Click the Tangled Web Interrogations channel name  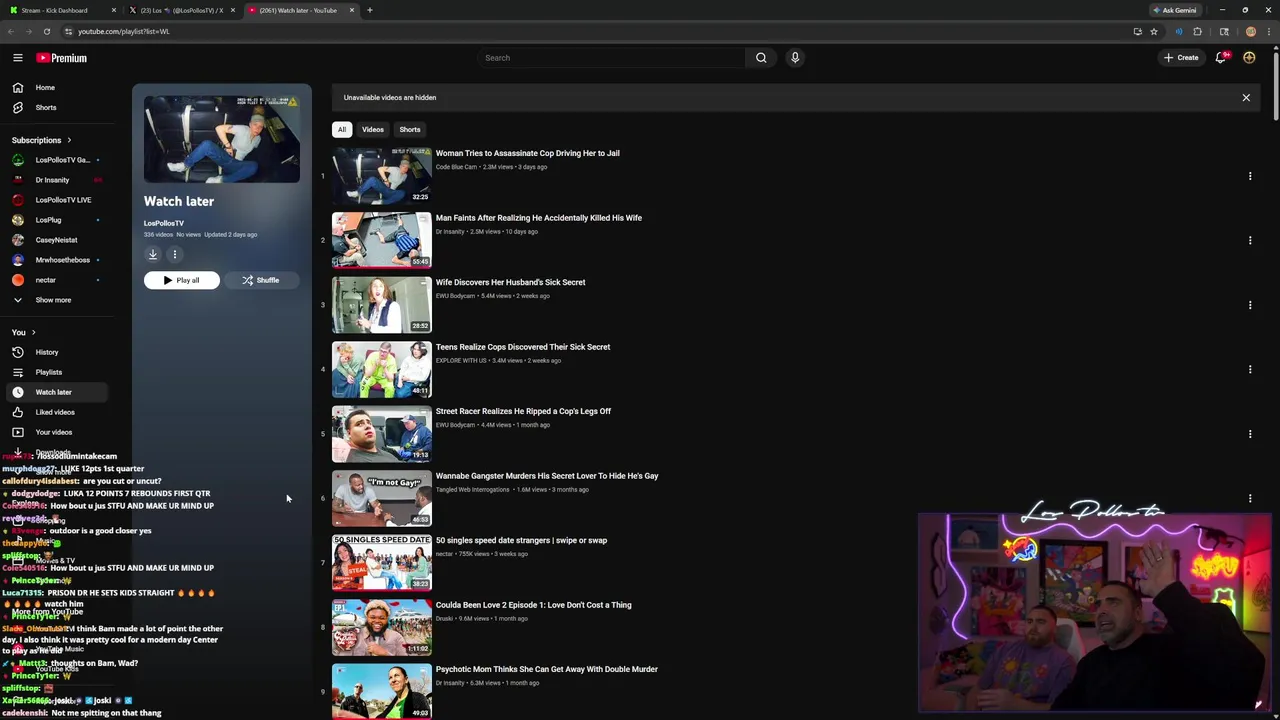[x=472, y=489]
